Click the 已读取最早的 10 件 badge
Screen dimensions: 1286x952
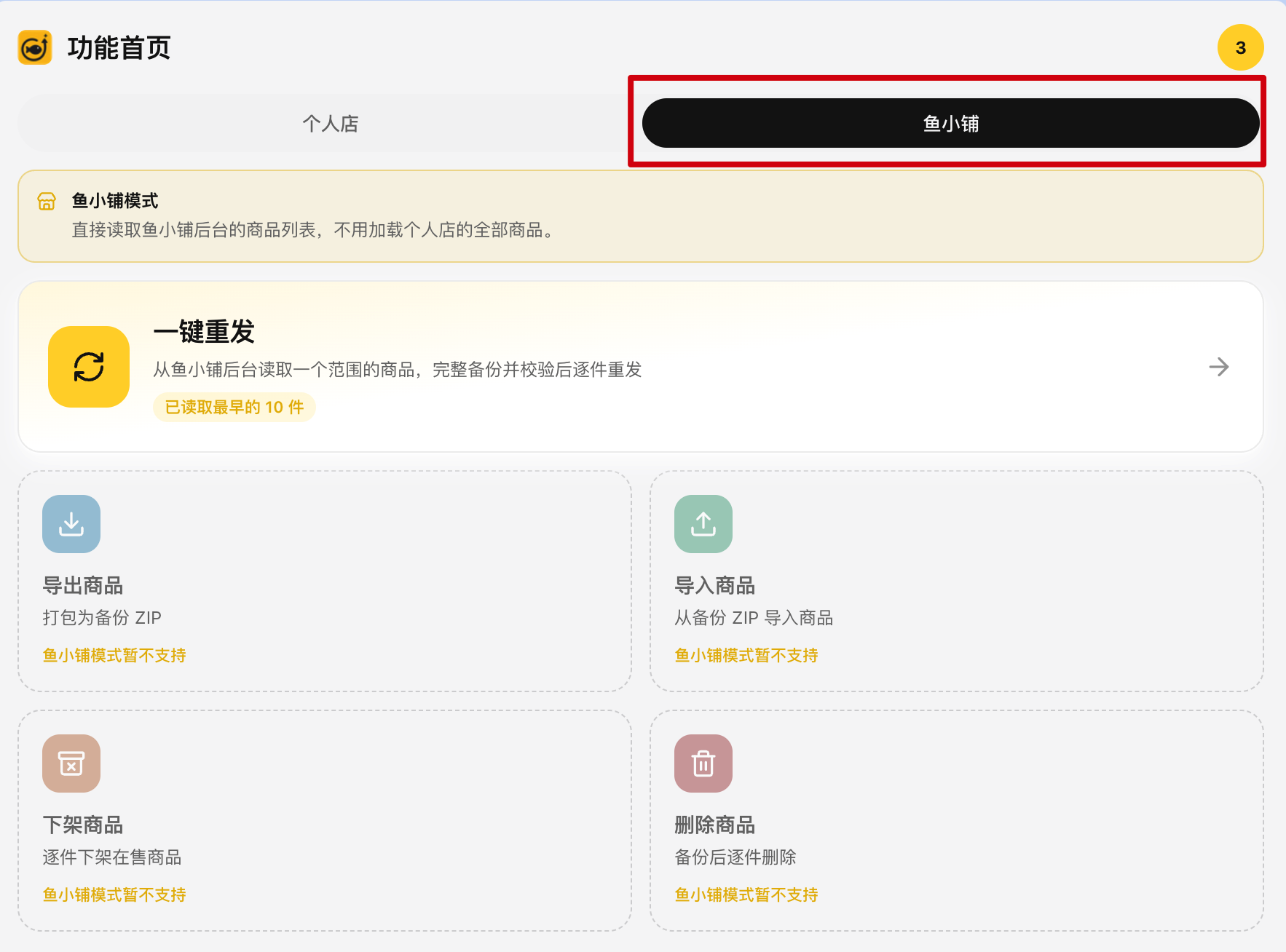point(234,407)
